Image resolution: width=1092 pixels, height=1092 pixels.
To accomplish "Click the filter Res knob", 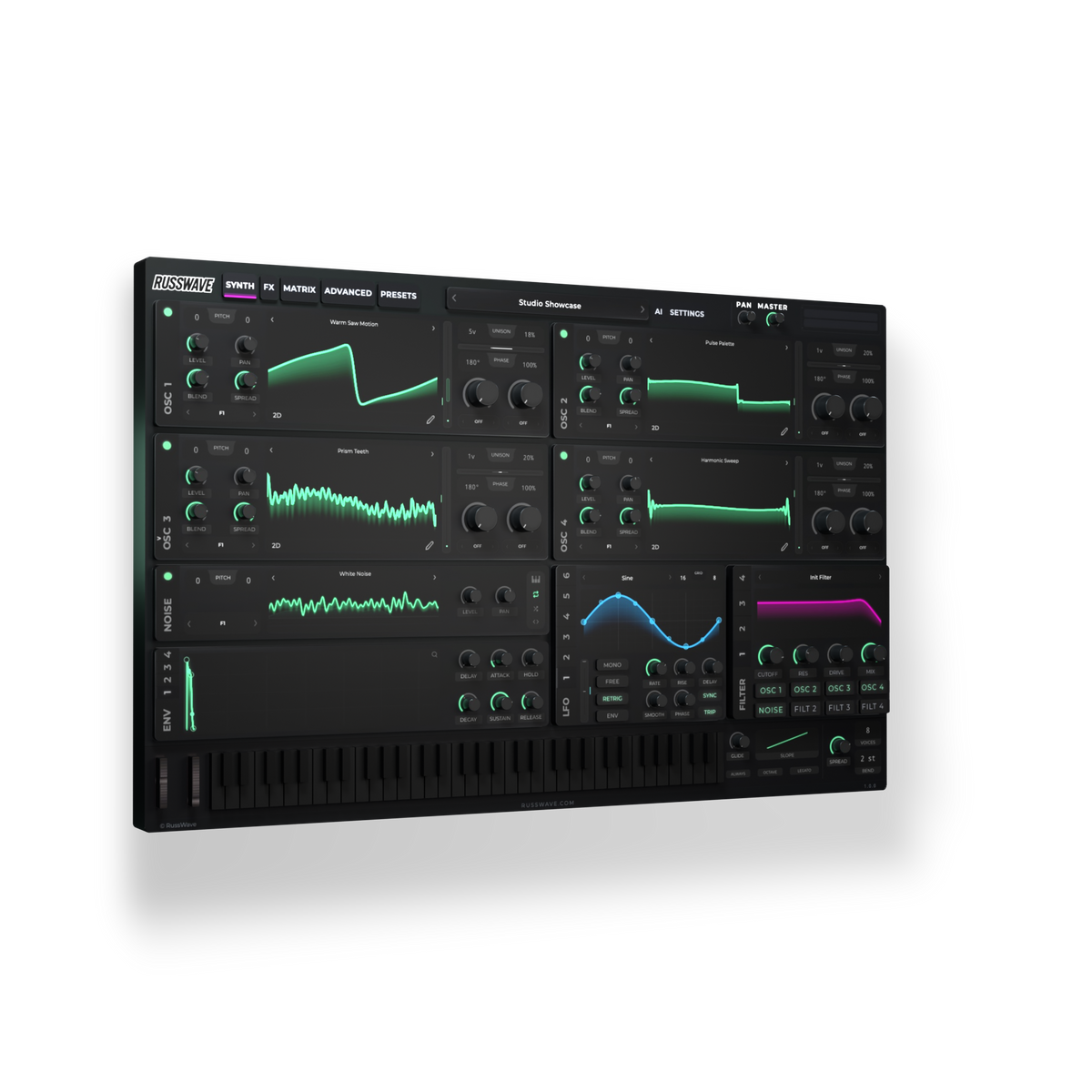I will click(x=804, y=654).
